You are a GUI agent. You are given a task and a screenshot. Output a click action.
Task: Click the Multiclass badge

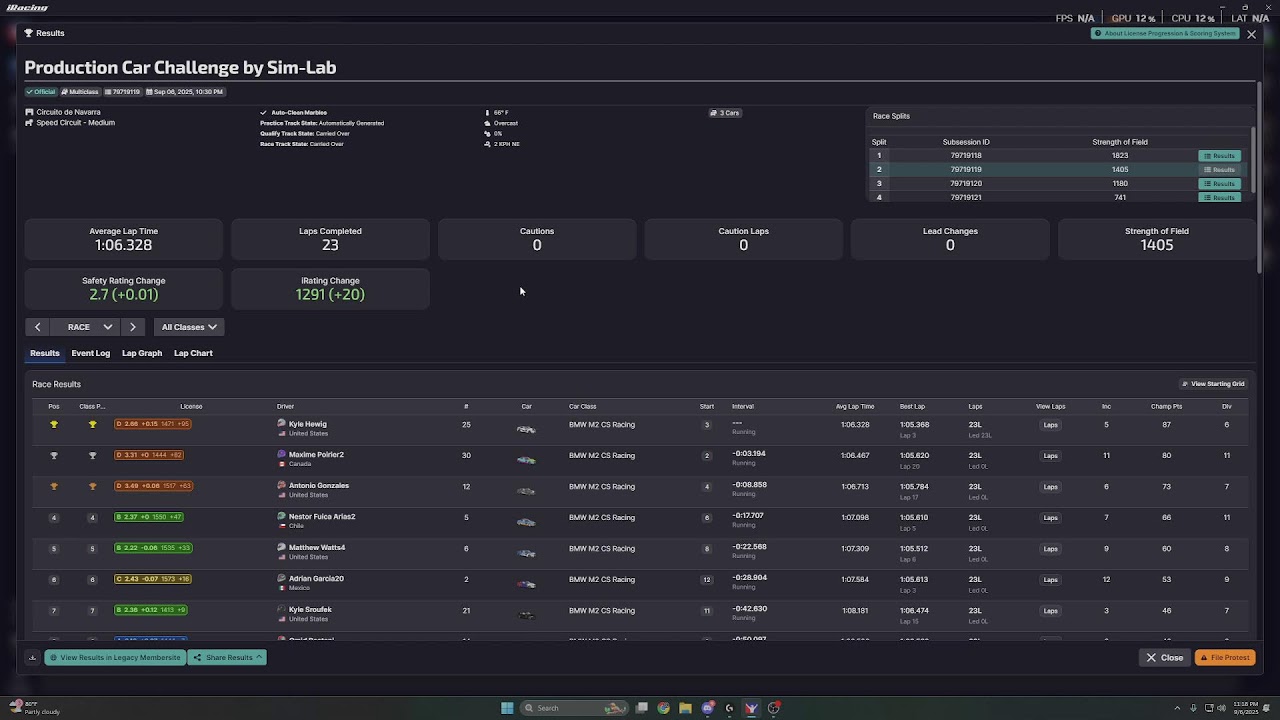click(x=80, y=92)
